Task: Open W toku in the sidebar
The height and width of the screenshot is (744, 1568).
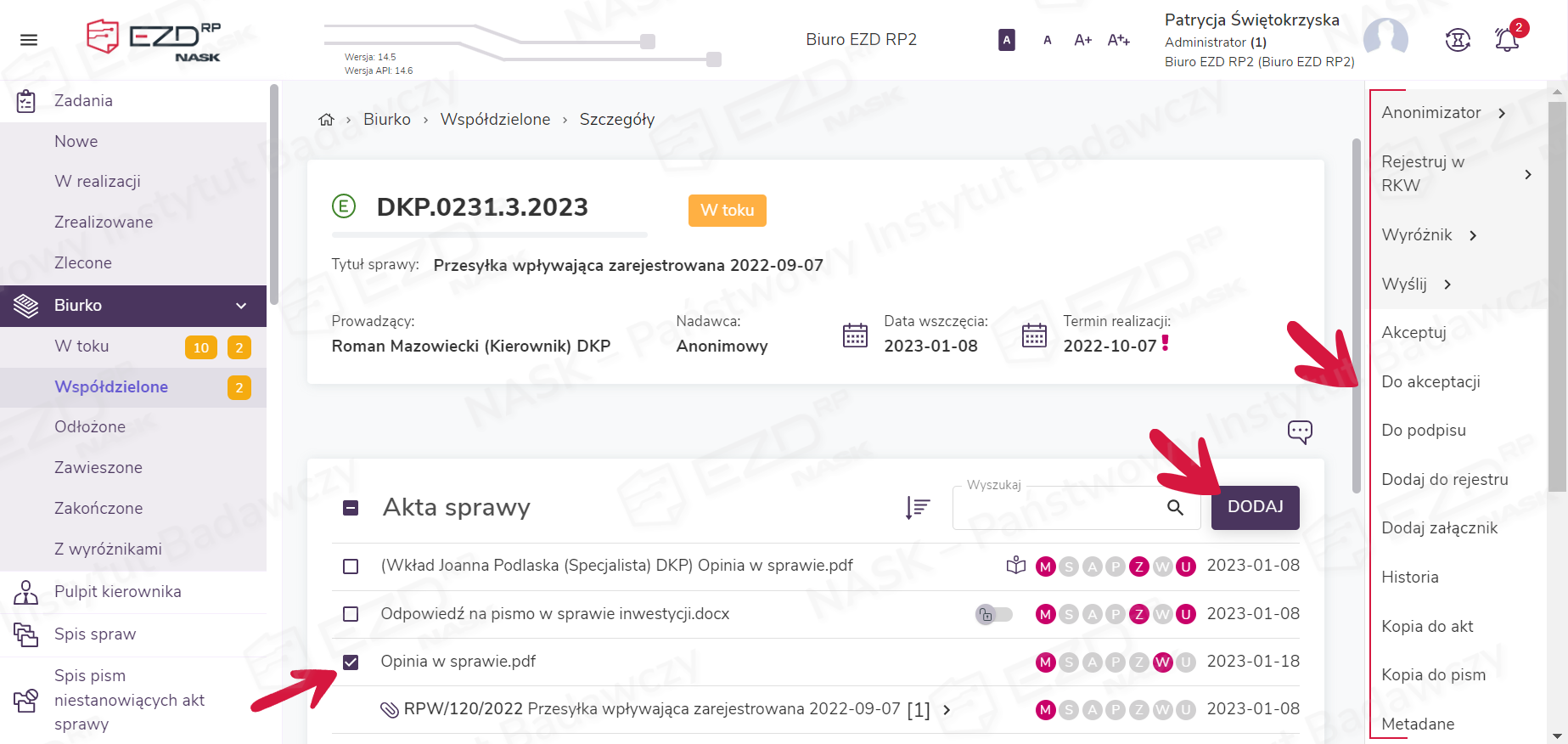Action: pyautogui.click(x=81, y=347)
